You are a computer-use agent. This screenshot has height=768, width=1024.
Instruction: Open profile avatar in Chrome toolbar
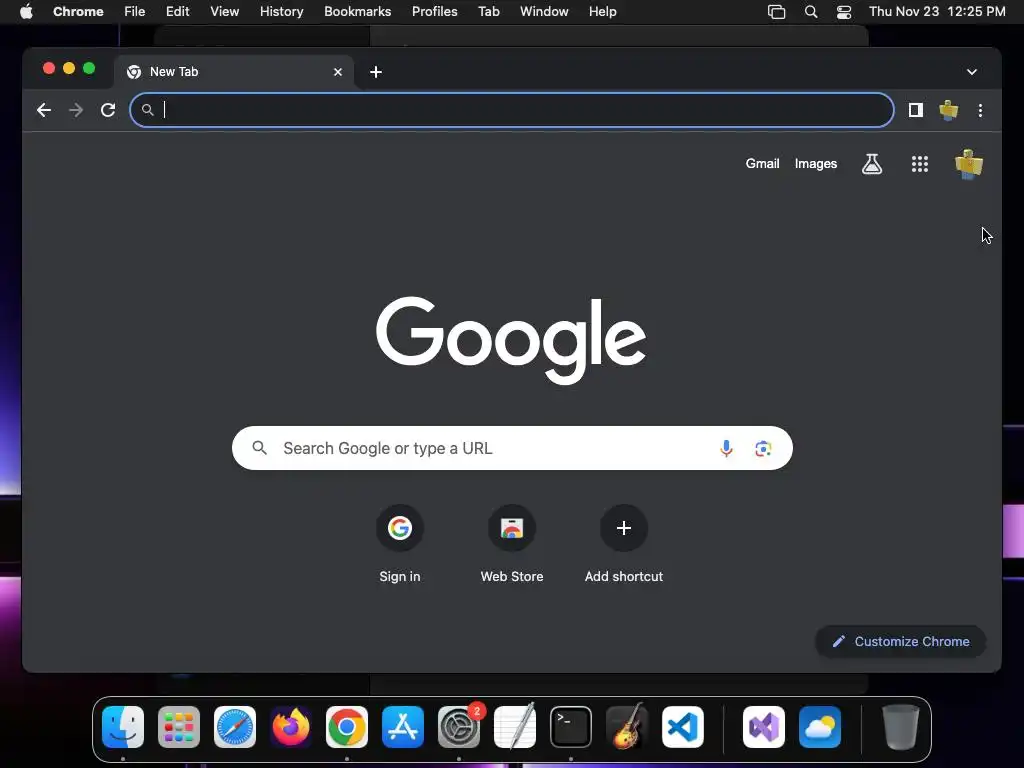pyautogui.click(x=948, y=110)
